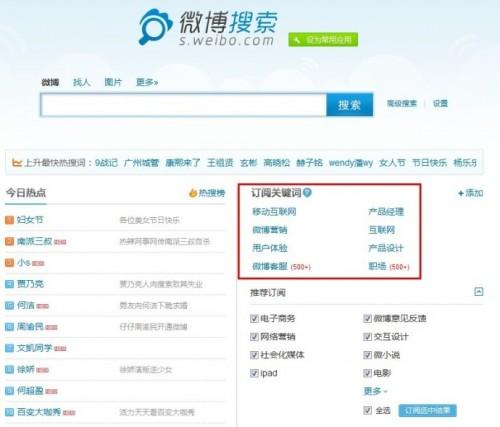The width and height of the screenshot is (500, 427).
Task: Open hot topic 小s
Action: tap(24, 263)
